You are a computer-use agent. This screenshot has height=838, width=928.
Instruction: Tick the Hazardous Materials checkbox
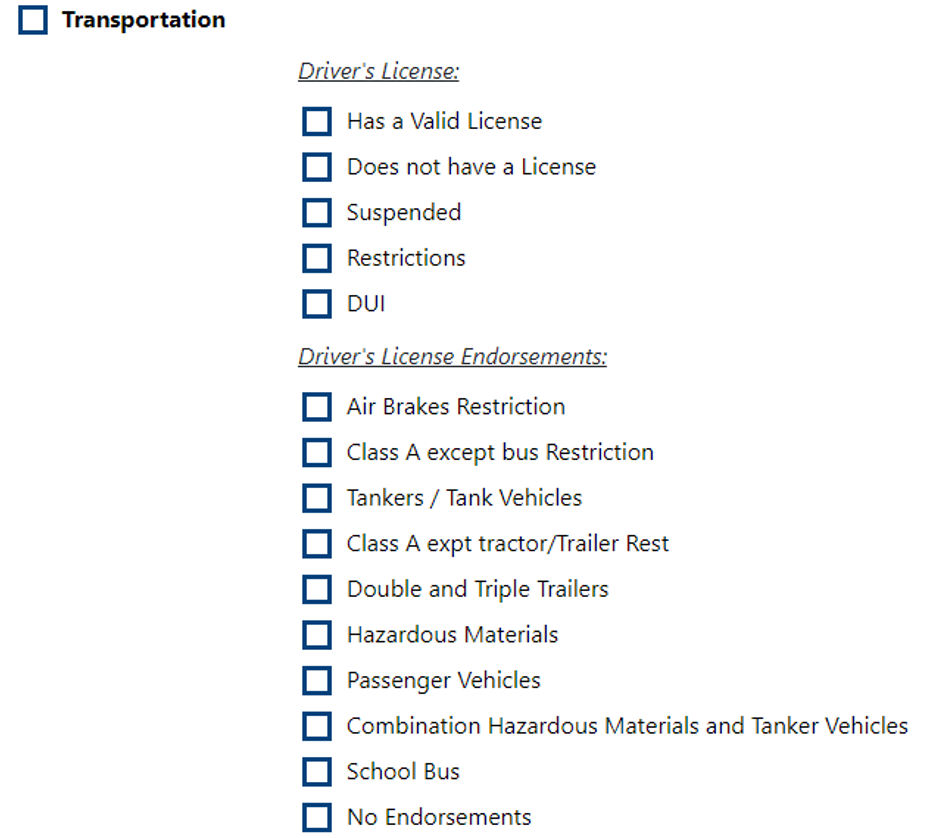[x=317, y=634]
